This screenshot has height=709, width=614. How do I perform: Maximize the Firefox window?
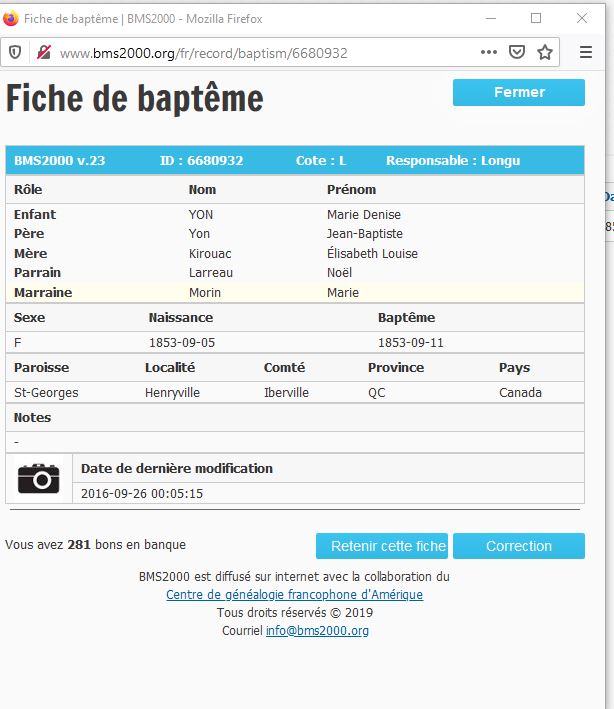pyautogui.click(x=536, y=19)
